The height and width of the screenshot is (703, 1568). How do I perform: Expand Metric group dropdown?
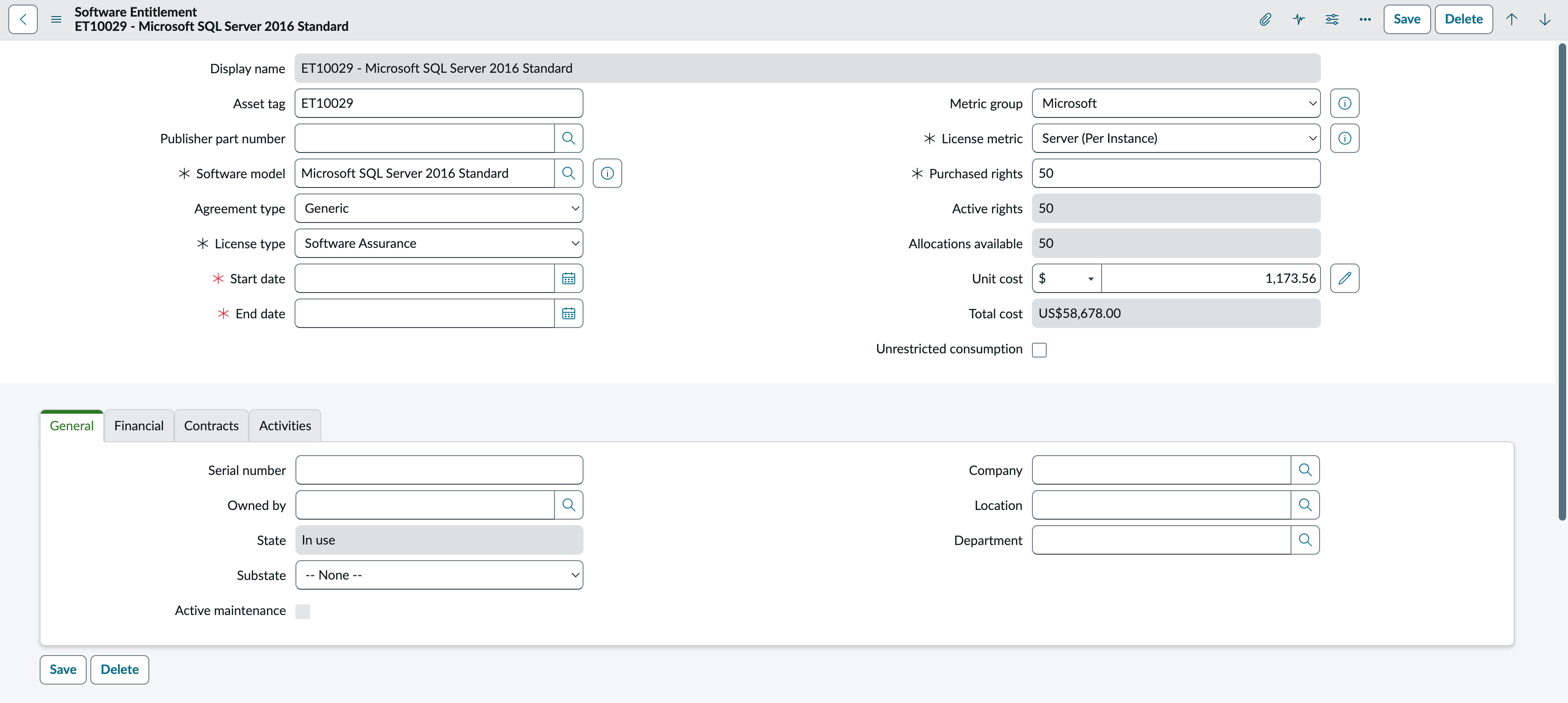pyautogui.click(x=1176, y=104)
